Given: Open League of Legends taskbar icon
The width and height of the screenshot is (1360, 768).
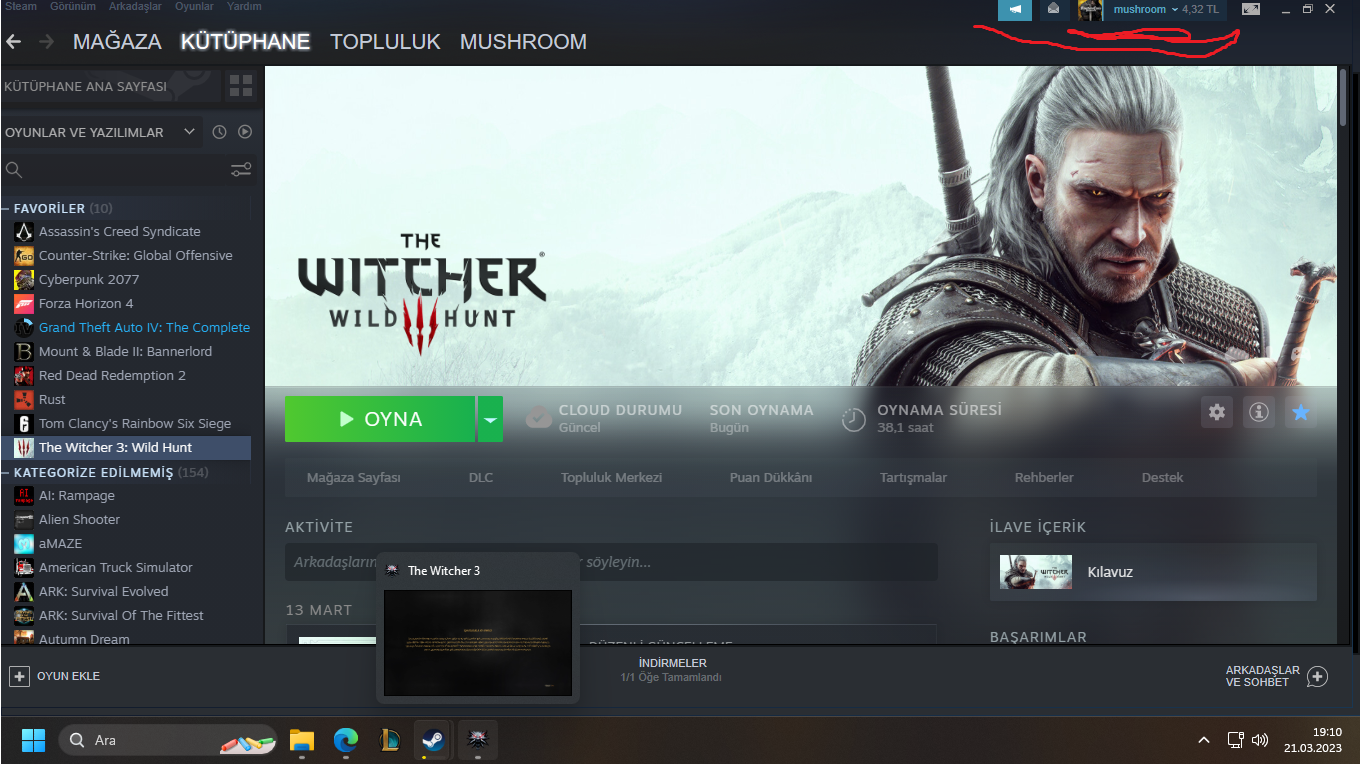Looking at the screenshot, I should tap(390, 740).
